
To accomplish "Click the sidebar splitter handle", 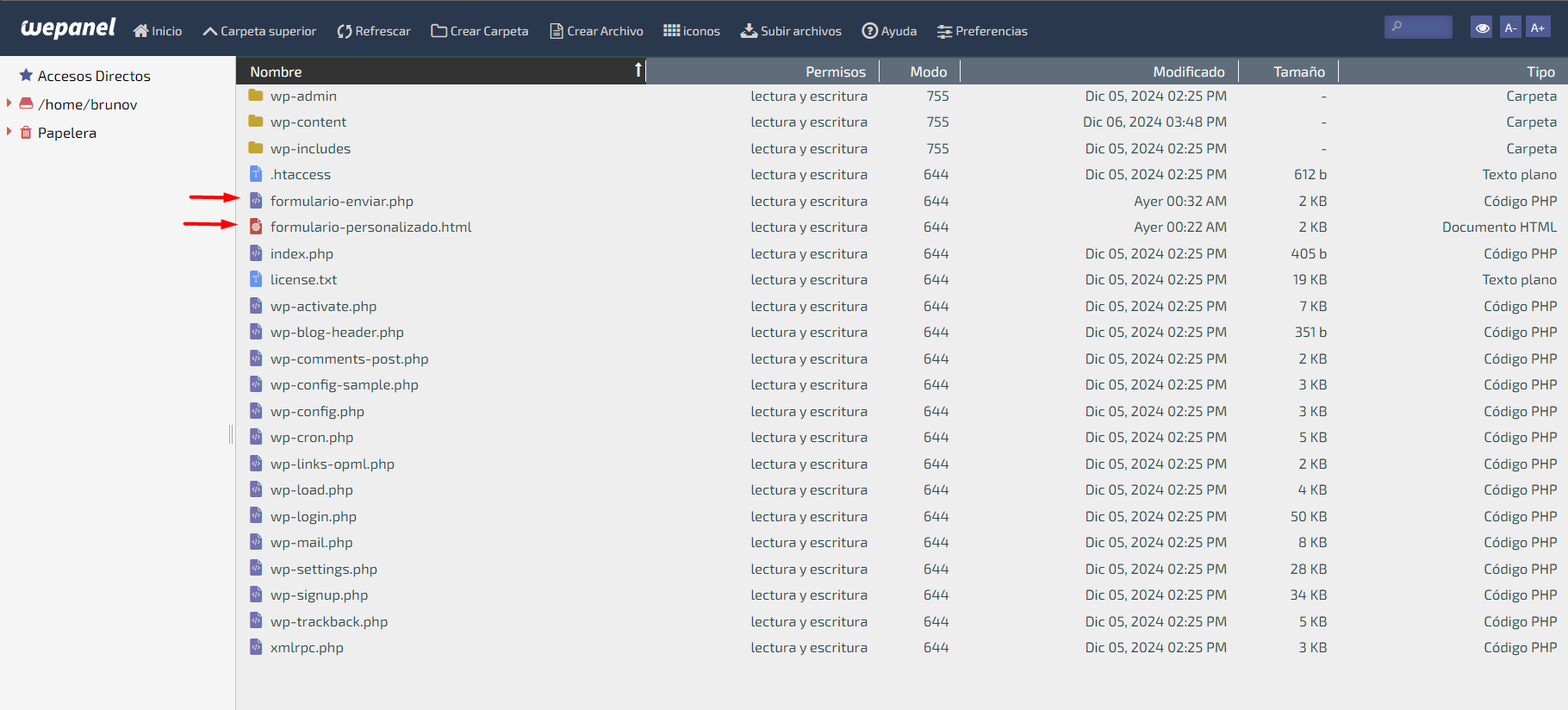I will pos(231,434).
